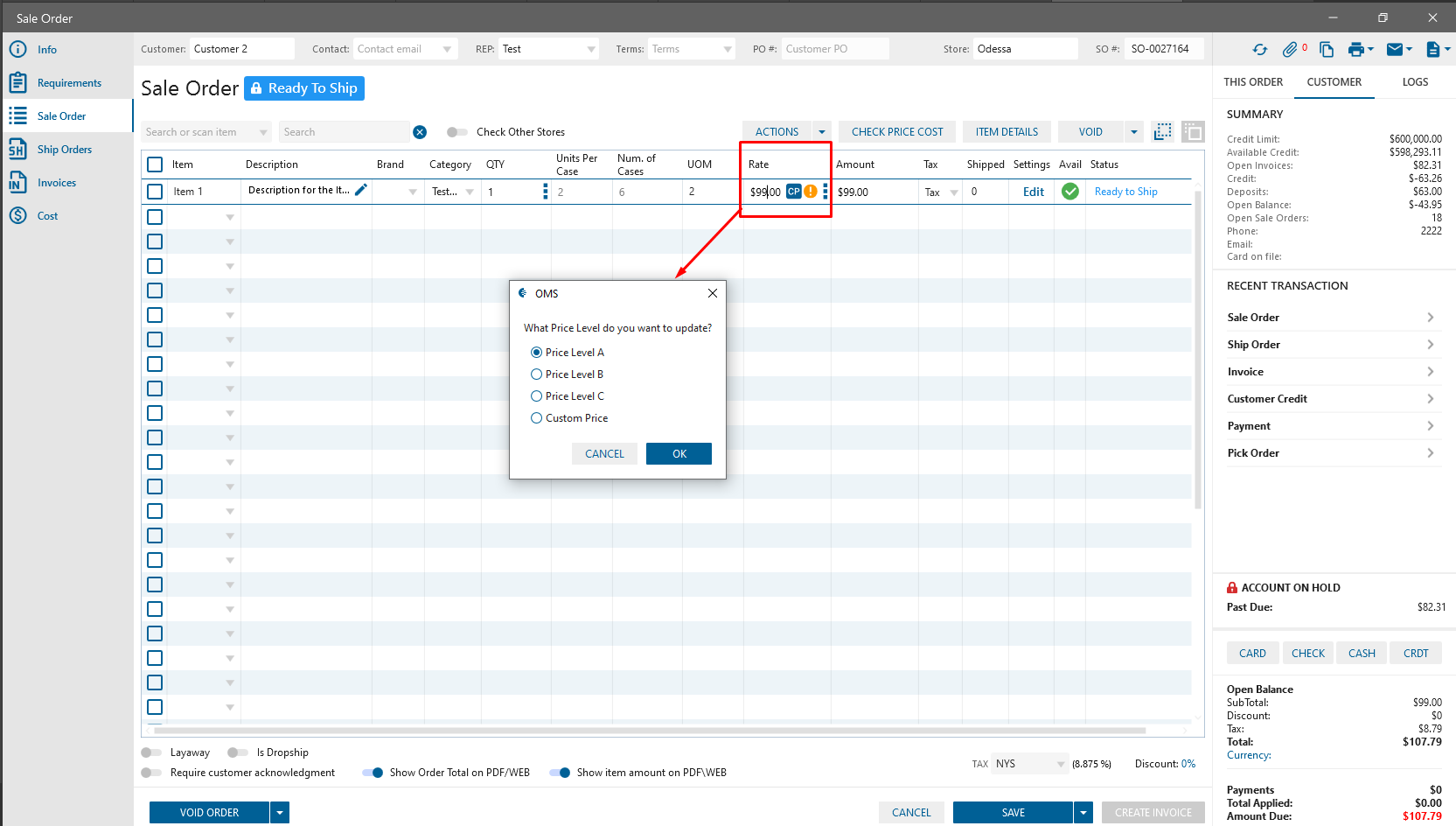Click the Customer PO input field

coord(835,49)
